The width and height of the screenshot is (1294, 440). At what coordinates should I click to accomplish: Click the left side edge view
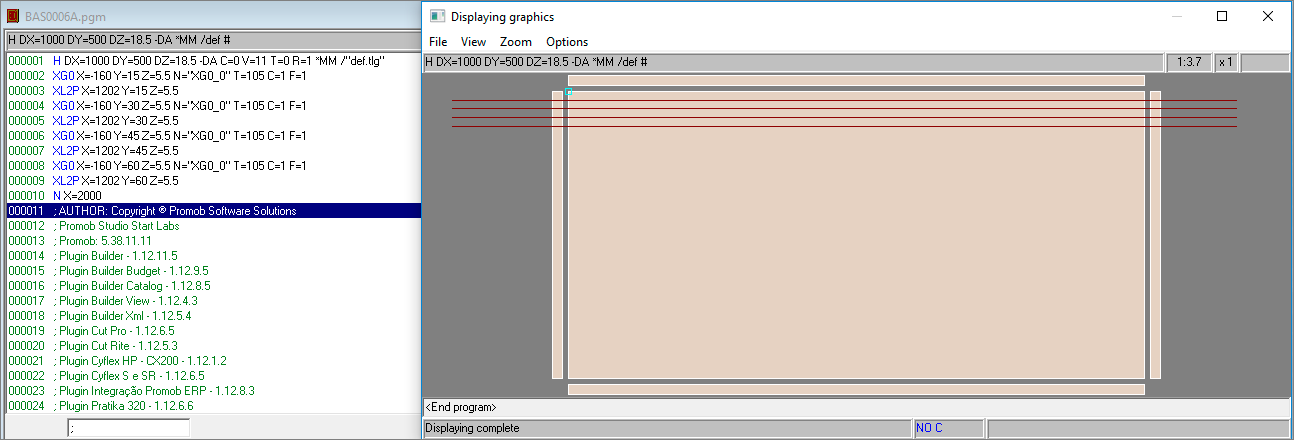[557, 235]
